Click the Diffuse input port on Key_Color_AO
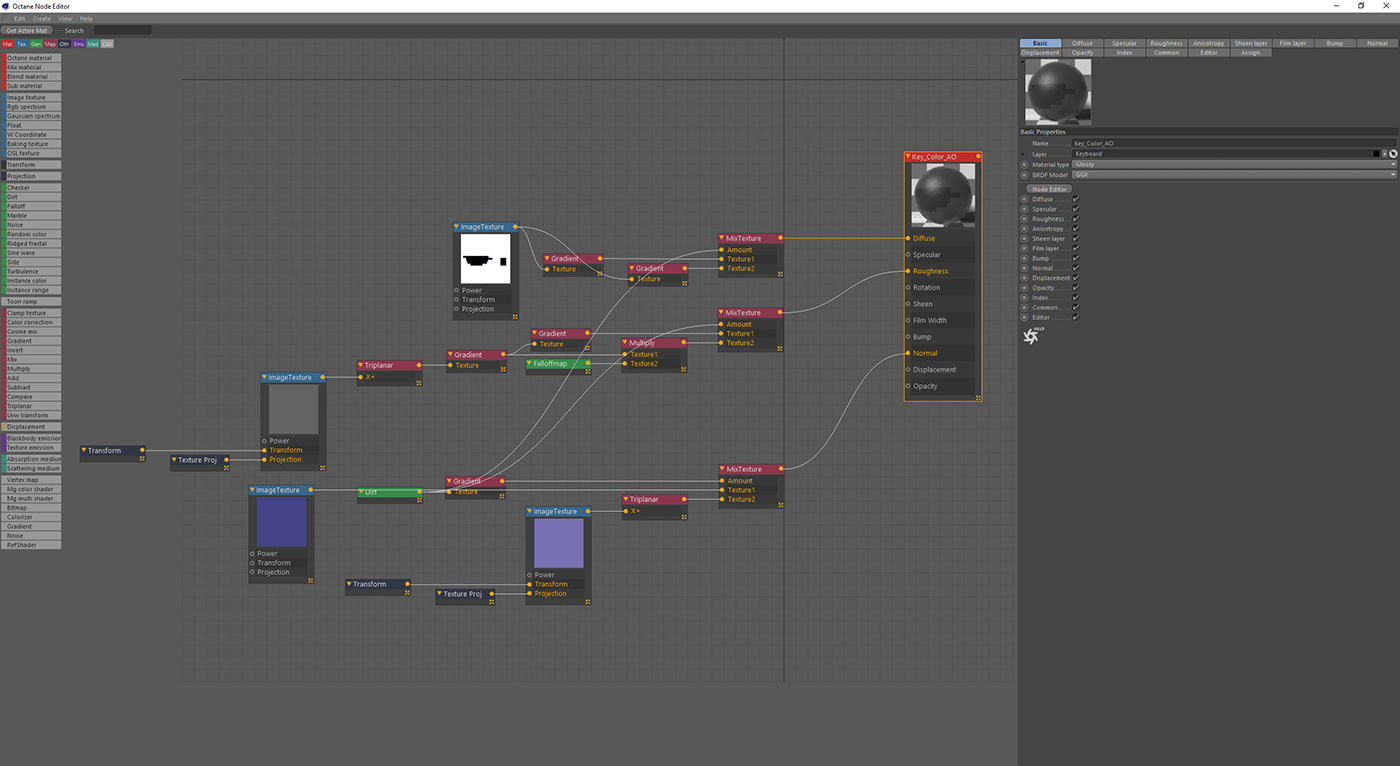Screen dimensions: 1400x766 click(x=908, y=238)
